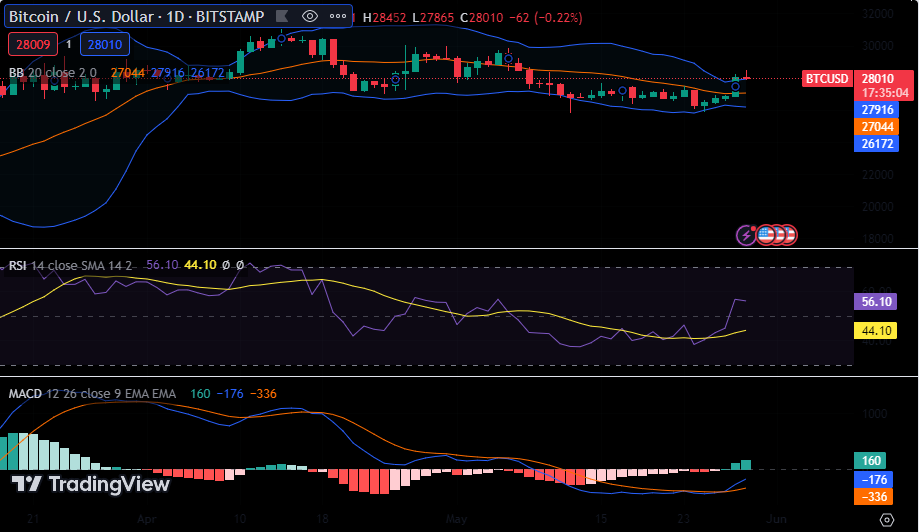The width and height of the screenshot is (919, 532).
Task: Click the purple 56.10 RSI value tag
Action: (x=875, y=301)
